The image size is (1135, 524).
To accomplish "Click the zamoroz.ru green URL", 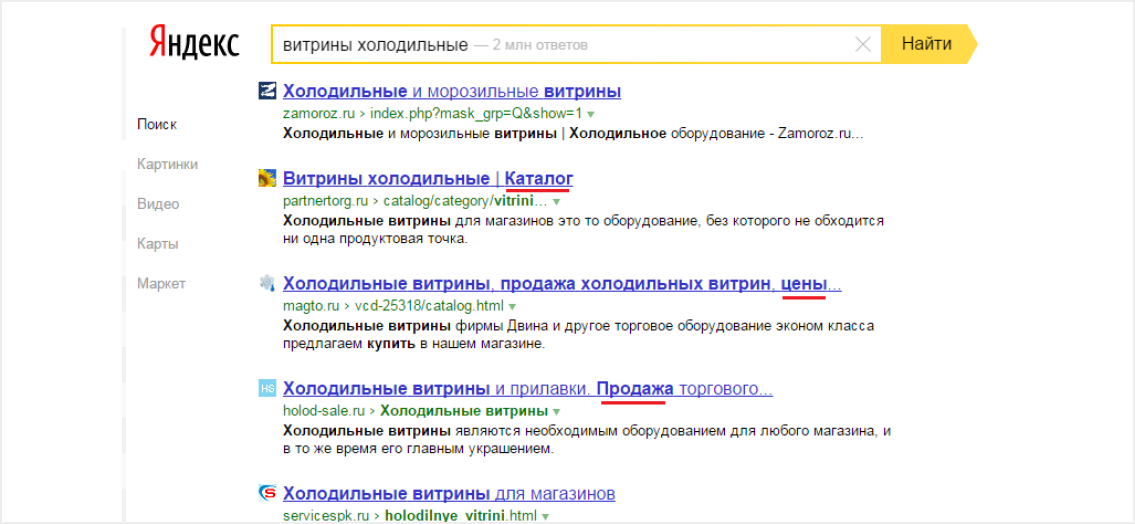I will click(433, 114).
